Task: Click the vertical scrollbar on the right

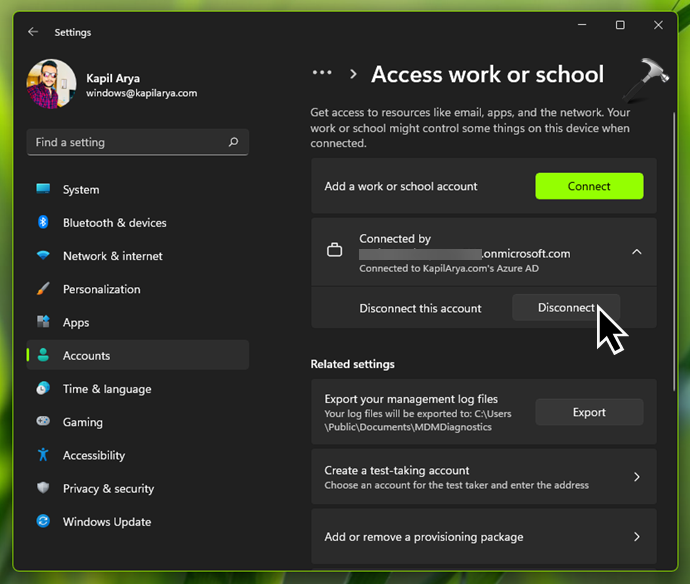Action: pyautogui.click(x=674, y=251)
